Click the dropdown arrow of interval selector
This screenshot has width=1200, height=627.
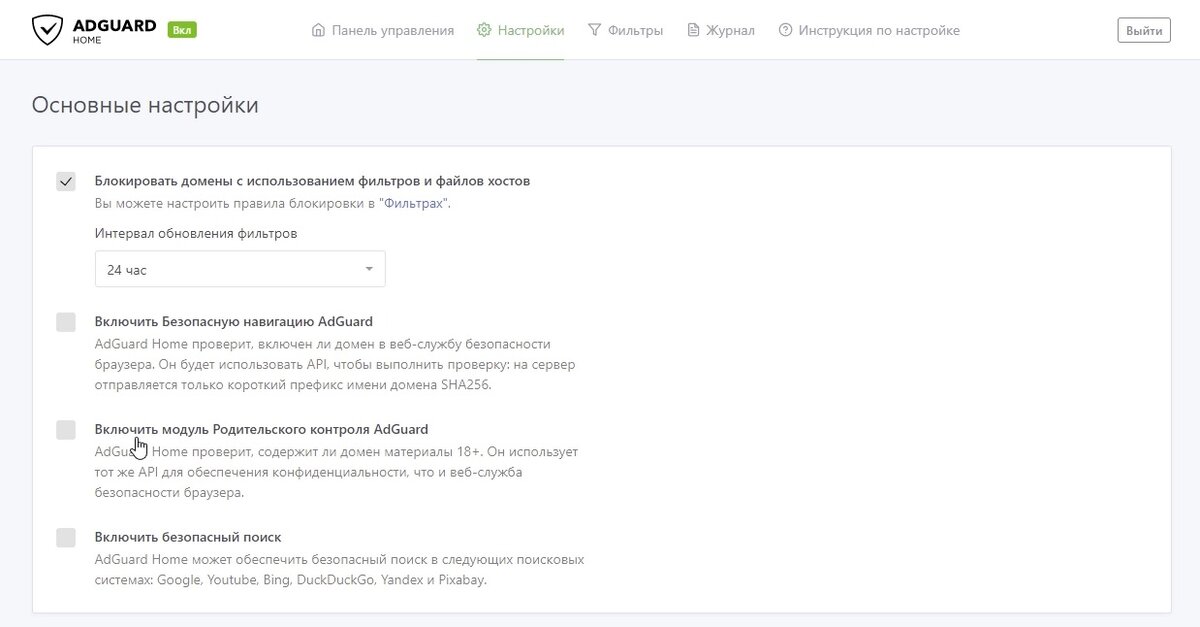[368, 269]
